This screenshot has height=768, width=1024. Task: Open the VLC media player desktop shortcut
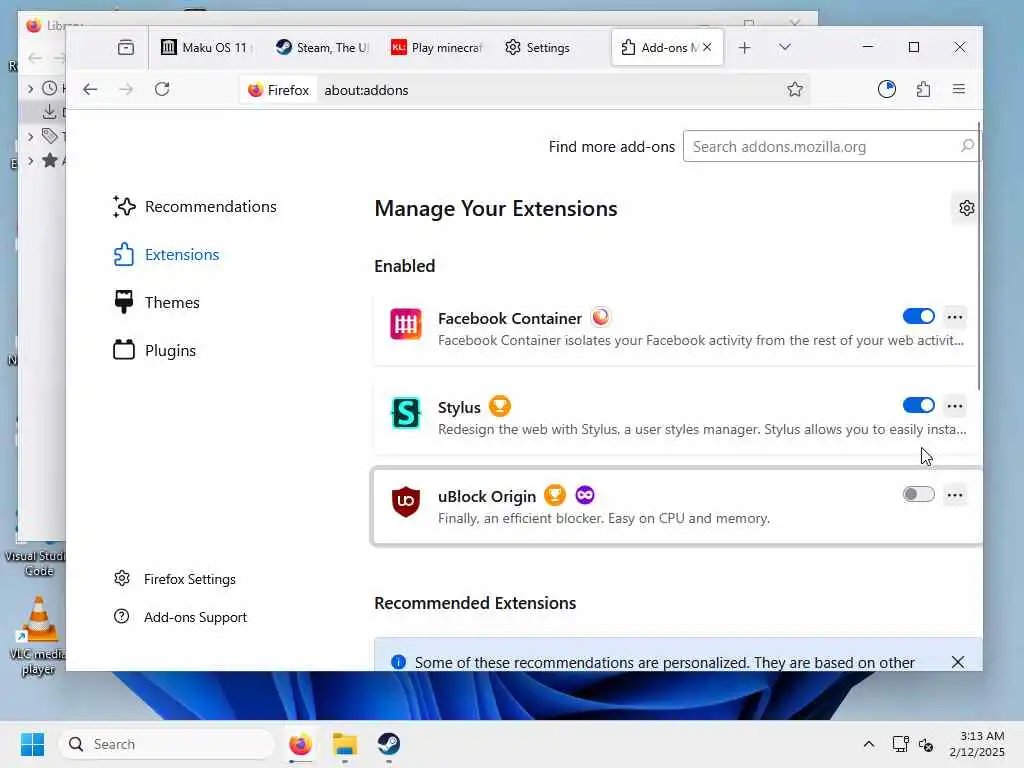37,636
